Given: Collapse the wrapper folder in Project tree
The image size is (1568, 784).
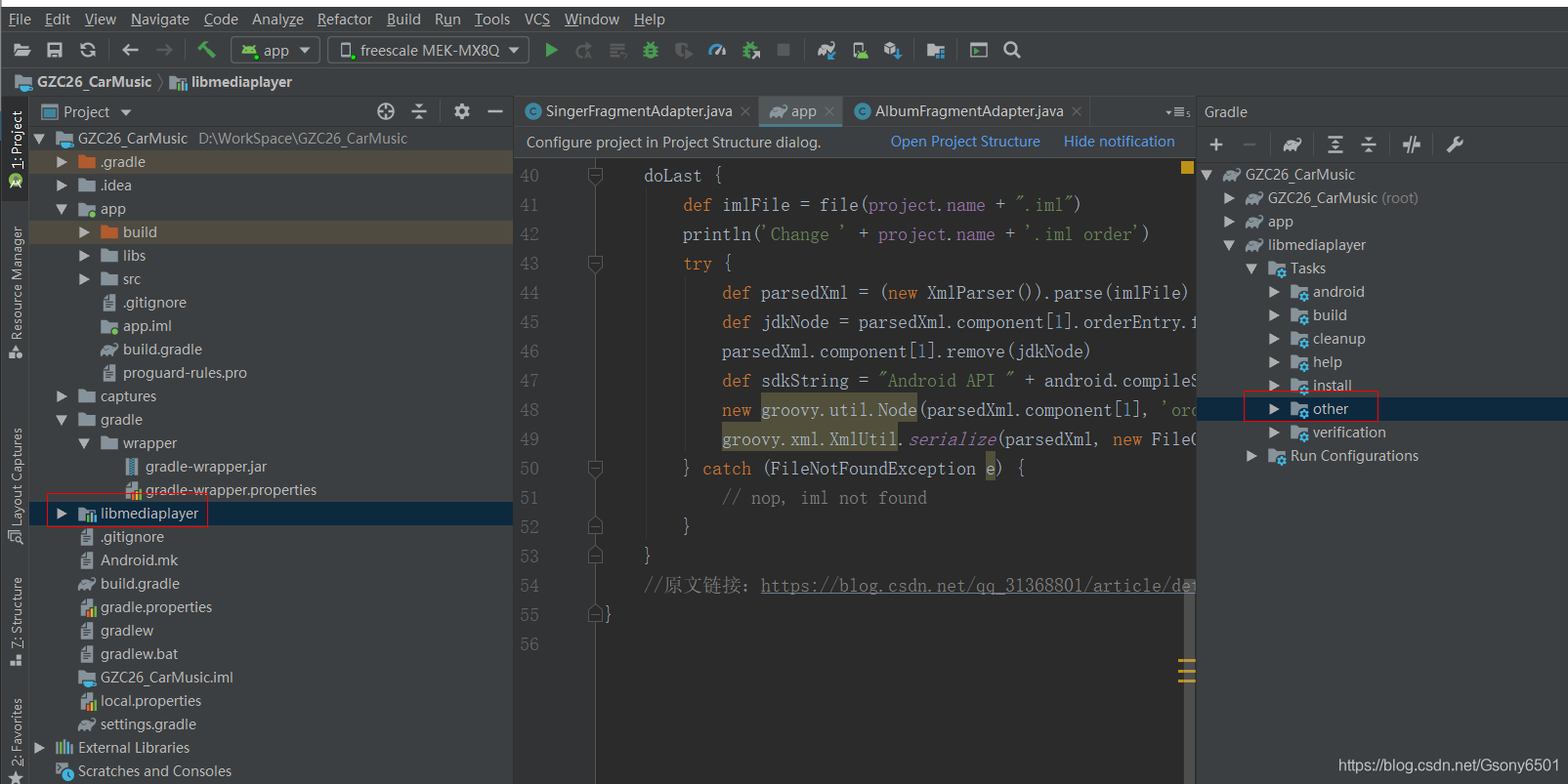Looking at the screenshot, I should [x=84, y=443].
